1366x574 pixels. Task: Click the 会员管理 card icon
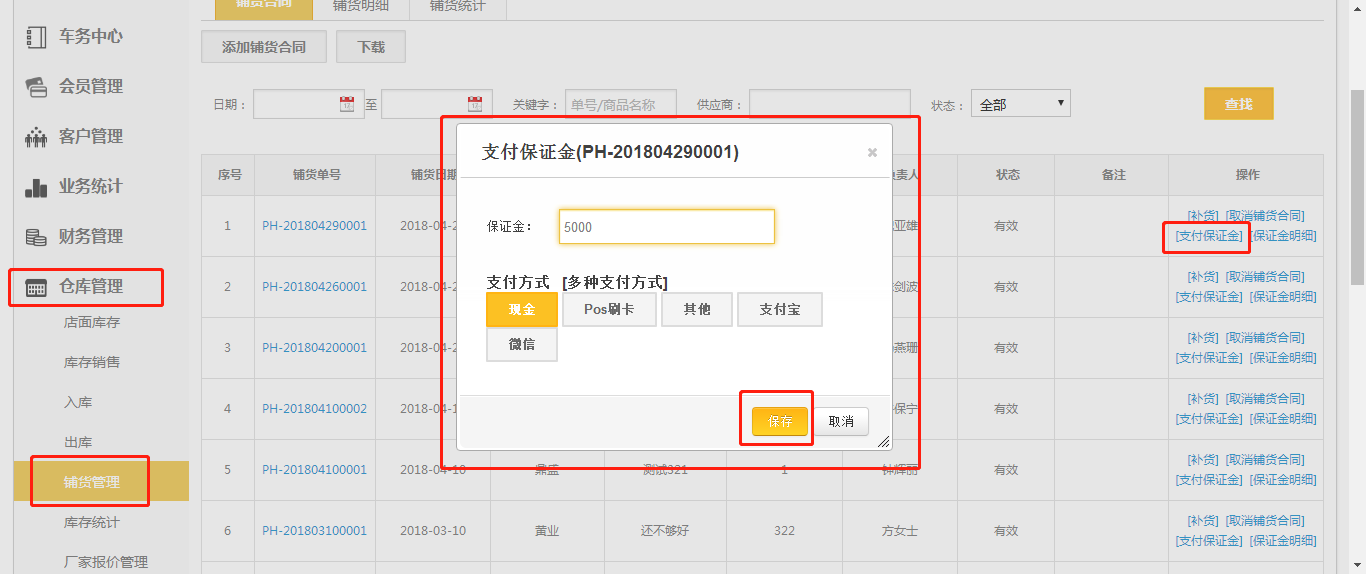coord(36,87)
